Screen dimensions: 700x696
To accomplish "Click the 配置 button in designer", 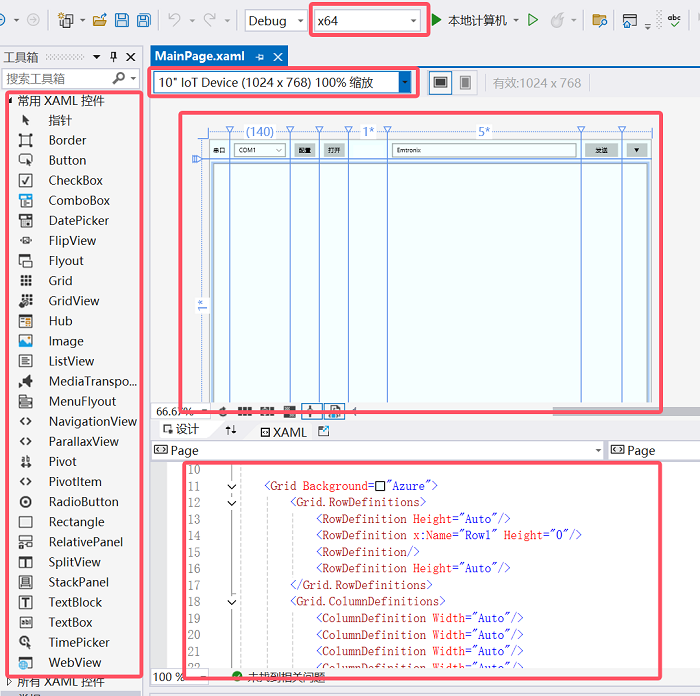I will pos(304,150).
